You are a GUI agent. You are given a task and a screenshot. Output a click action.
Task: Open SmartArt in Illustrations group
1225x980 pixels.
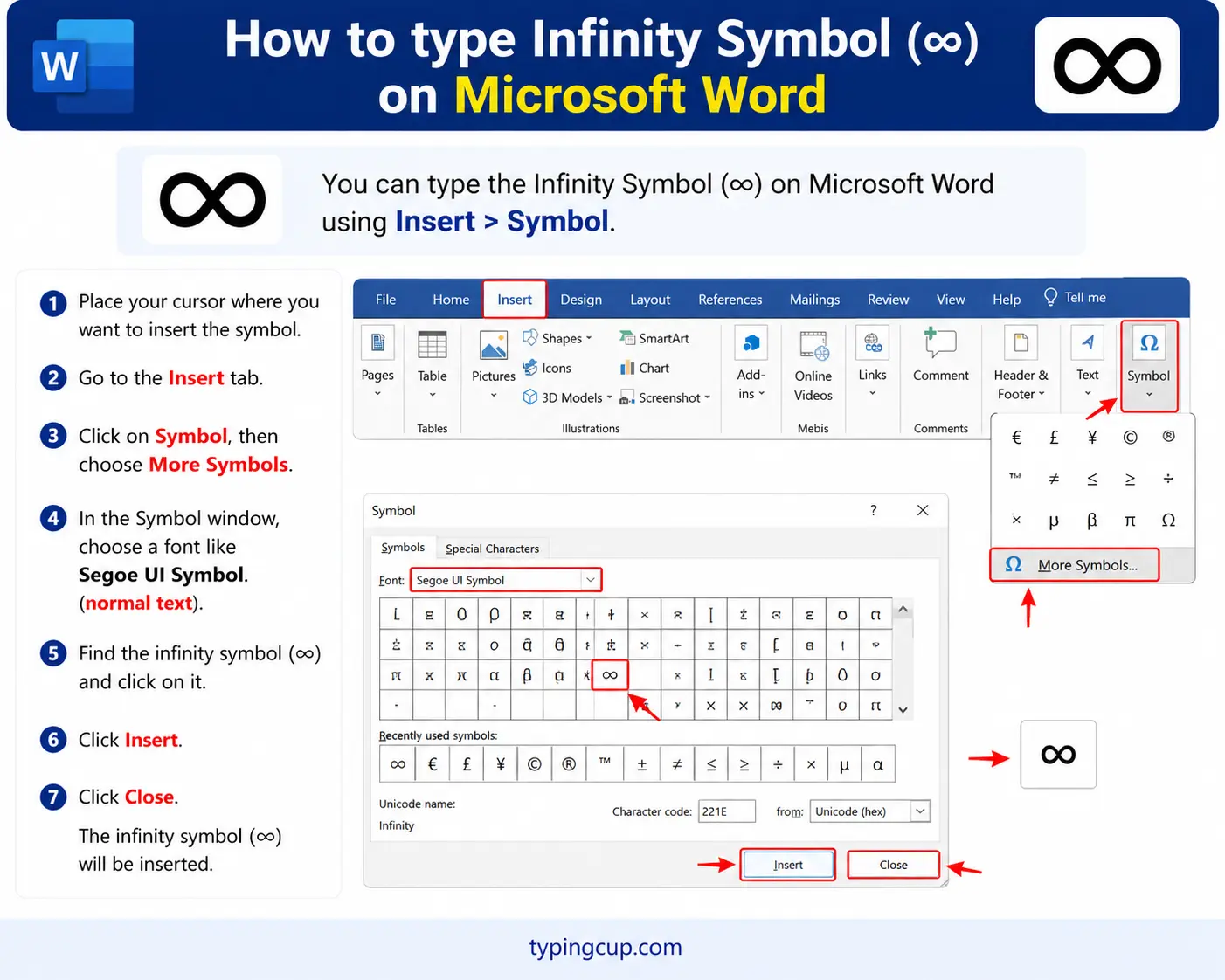[654, 338]
